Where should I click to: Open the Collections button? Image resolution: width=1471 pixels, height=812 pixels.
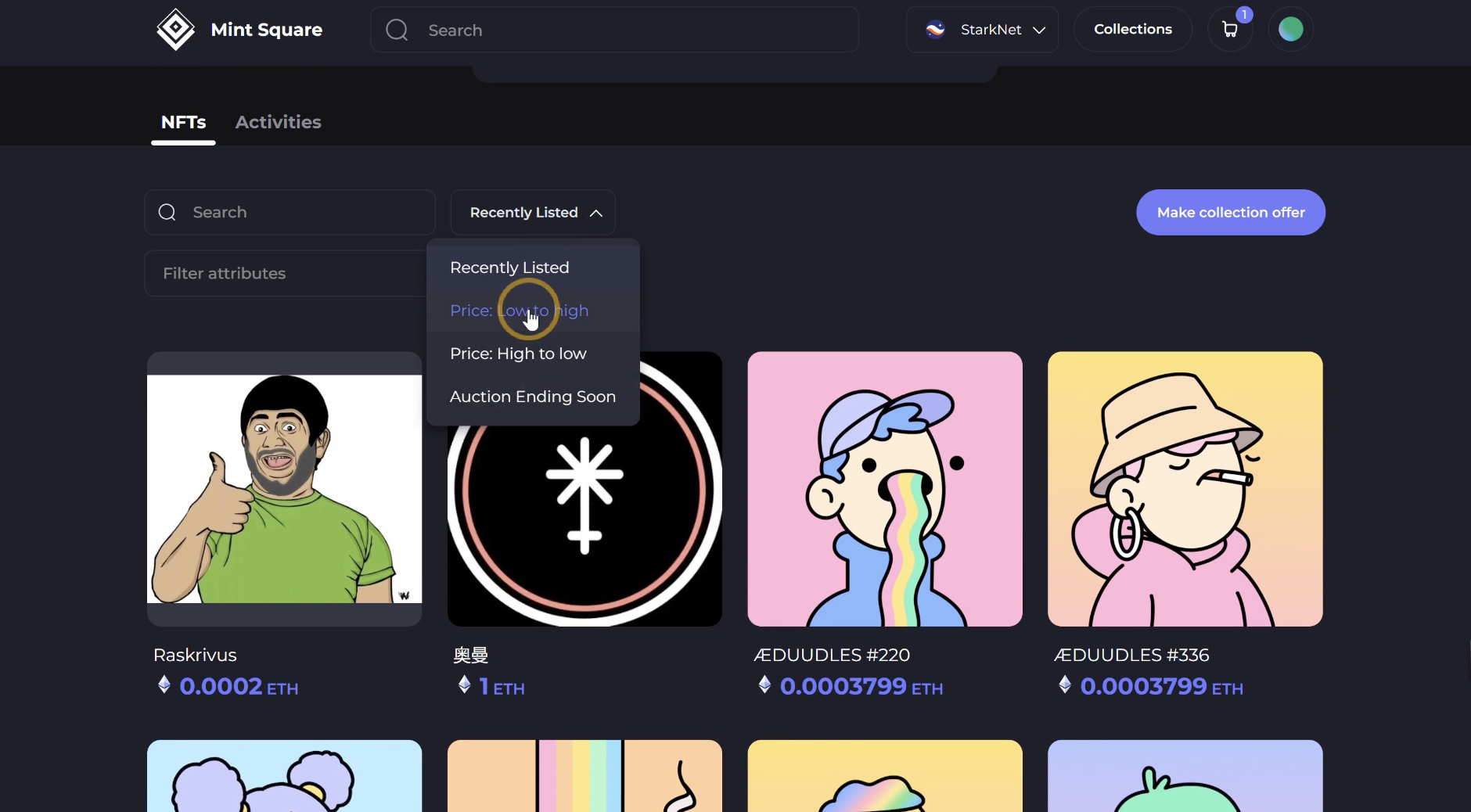pos(1132,30)
